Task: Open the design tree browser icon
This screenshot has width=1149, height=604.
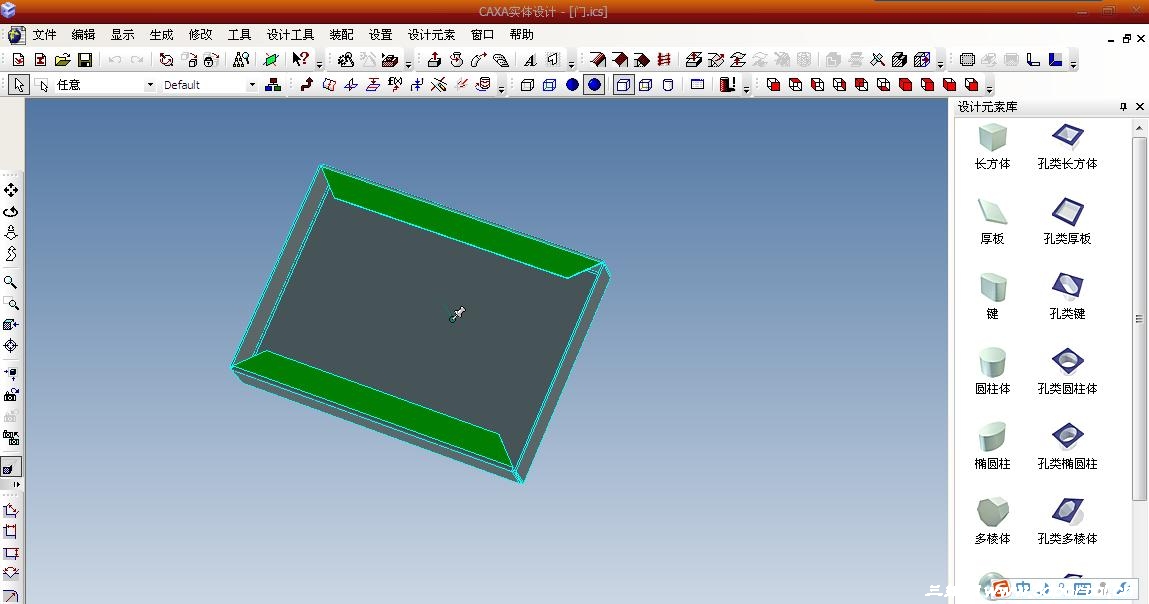Action: click(241, 60)
